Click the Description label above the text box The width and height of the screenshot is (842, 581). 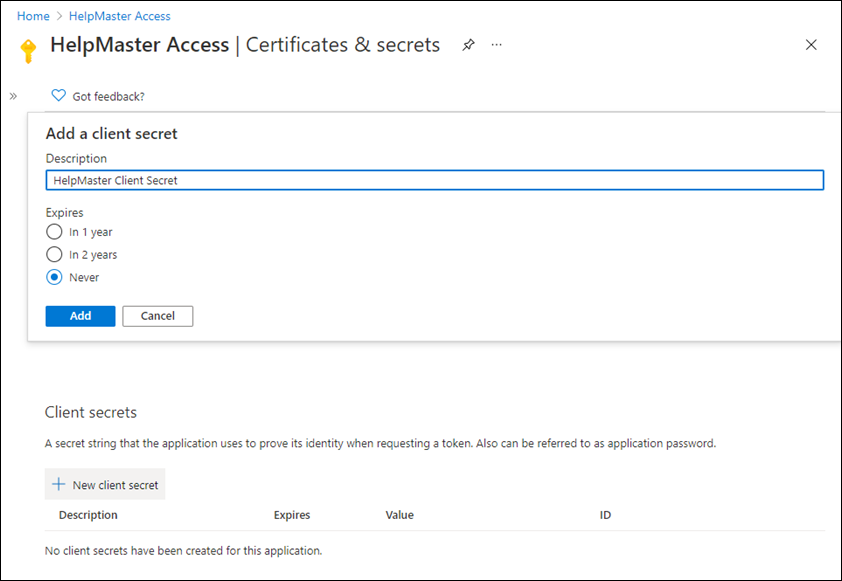[x=76, y=158]
